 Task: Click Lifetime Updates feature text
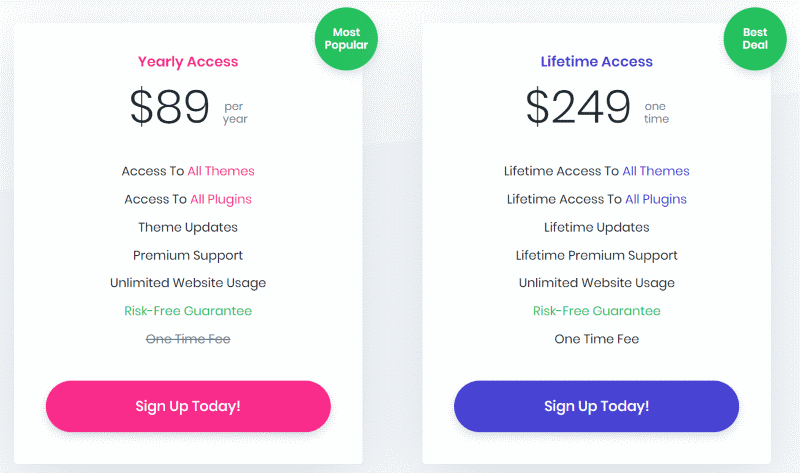point(596,228)
